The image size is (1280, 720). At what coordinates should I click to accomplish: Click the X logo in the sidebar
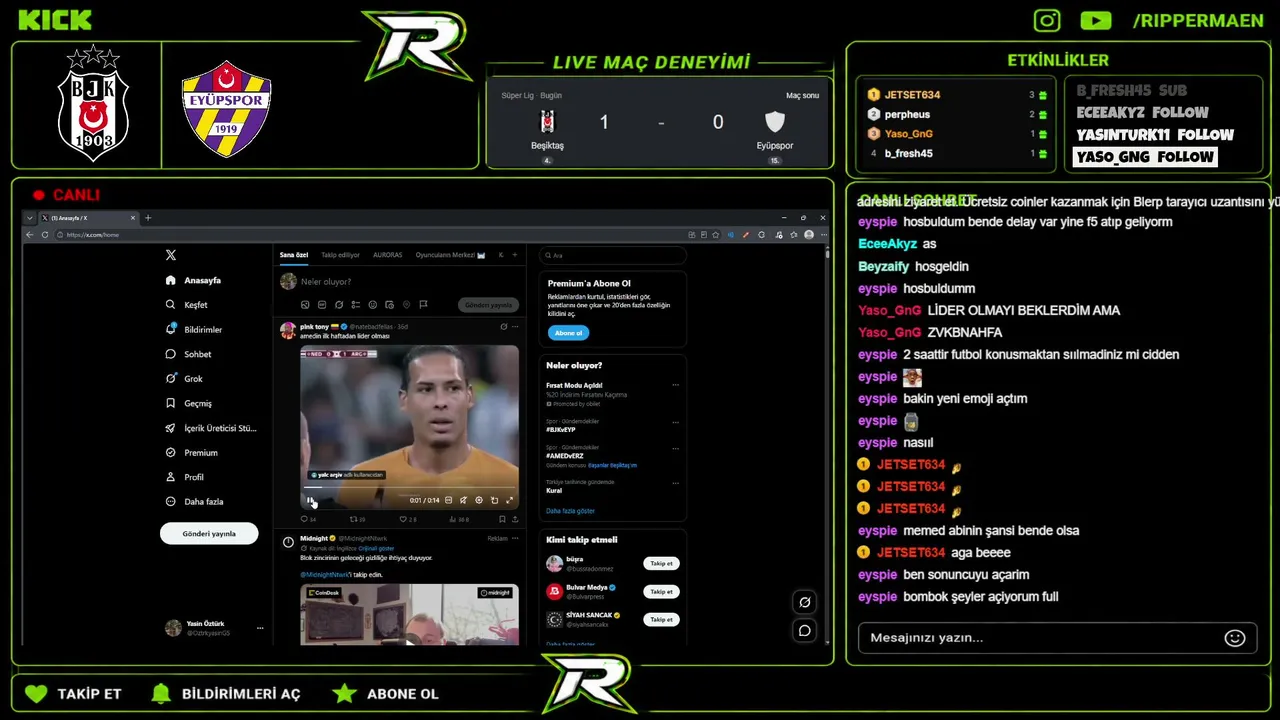[x=171, y=255]
